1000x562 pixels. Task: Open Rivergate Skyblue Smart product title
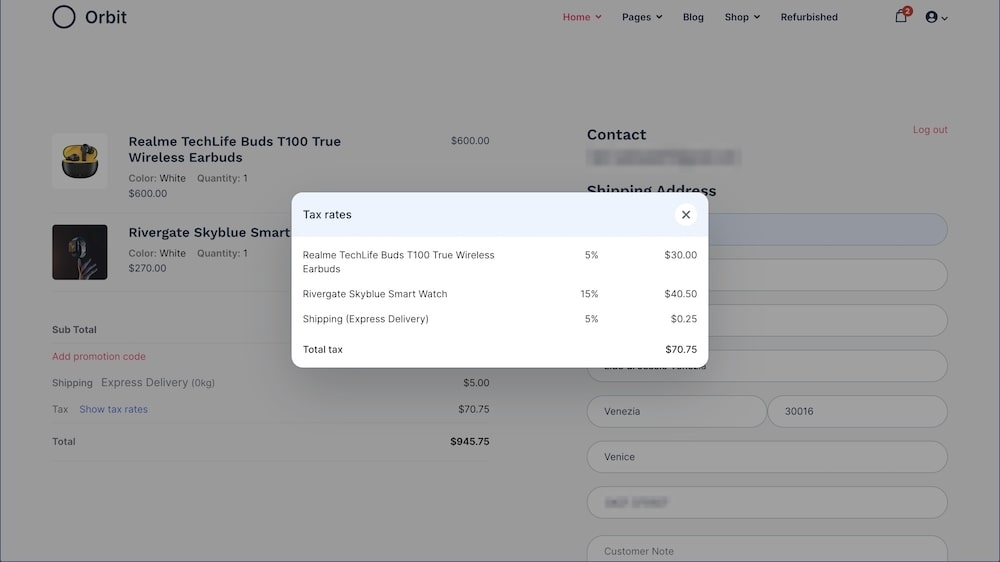(209, 232)
